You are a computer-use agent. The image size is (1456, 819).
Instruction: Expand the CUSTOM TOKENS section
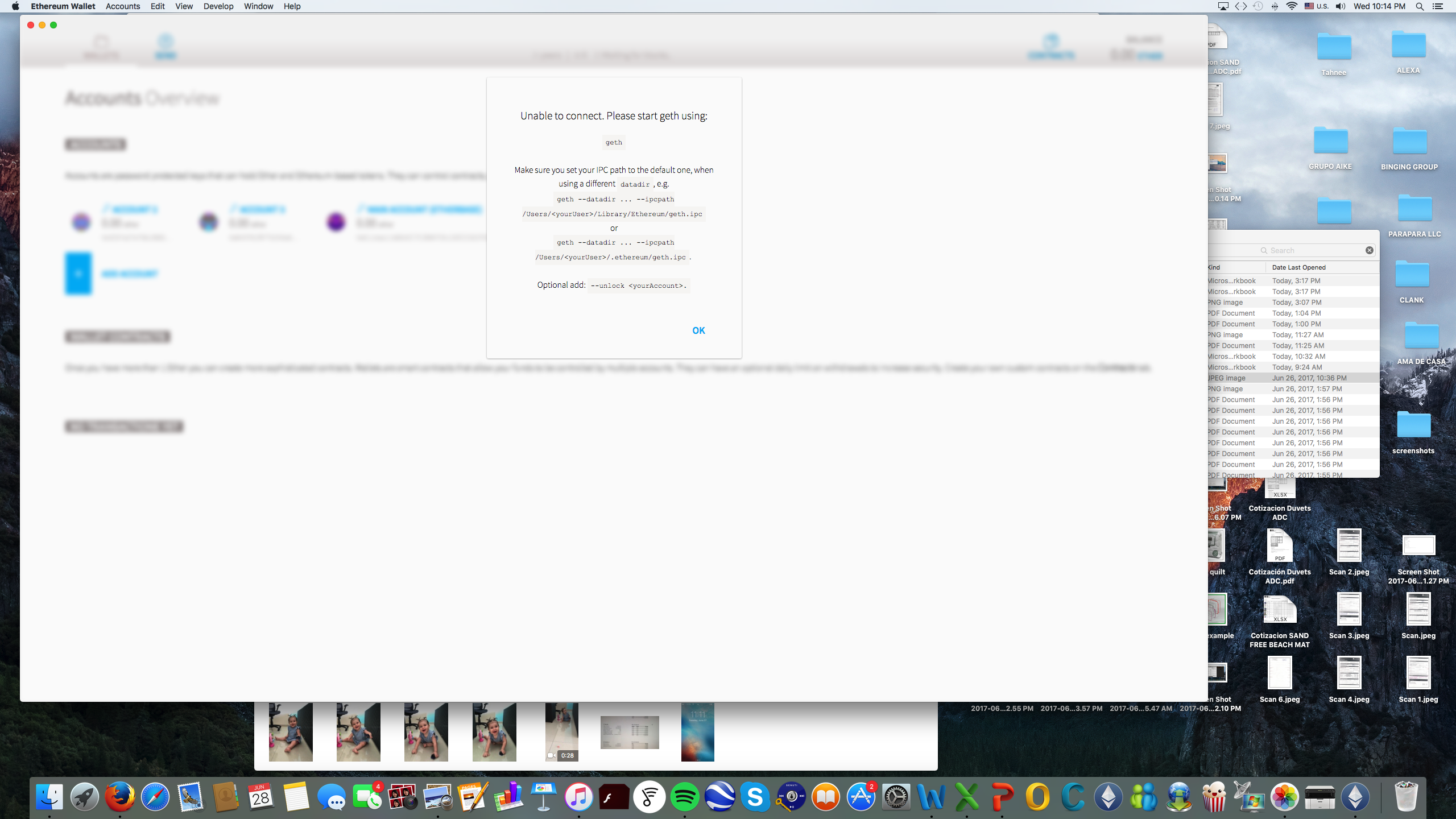[x=126, y=426]
